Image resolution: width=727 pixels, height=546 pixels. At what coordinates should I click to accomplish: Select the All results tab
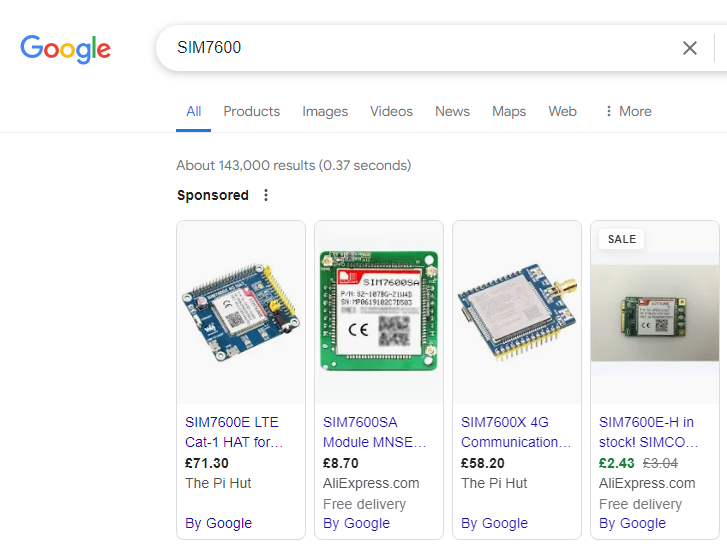tap(194, 111)
